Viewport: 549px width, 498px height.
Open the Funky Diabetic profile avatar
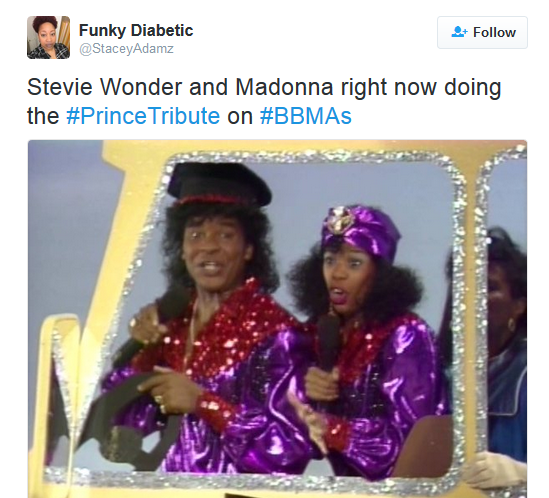tap(48, 37)
